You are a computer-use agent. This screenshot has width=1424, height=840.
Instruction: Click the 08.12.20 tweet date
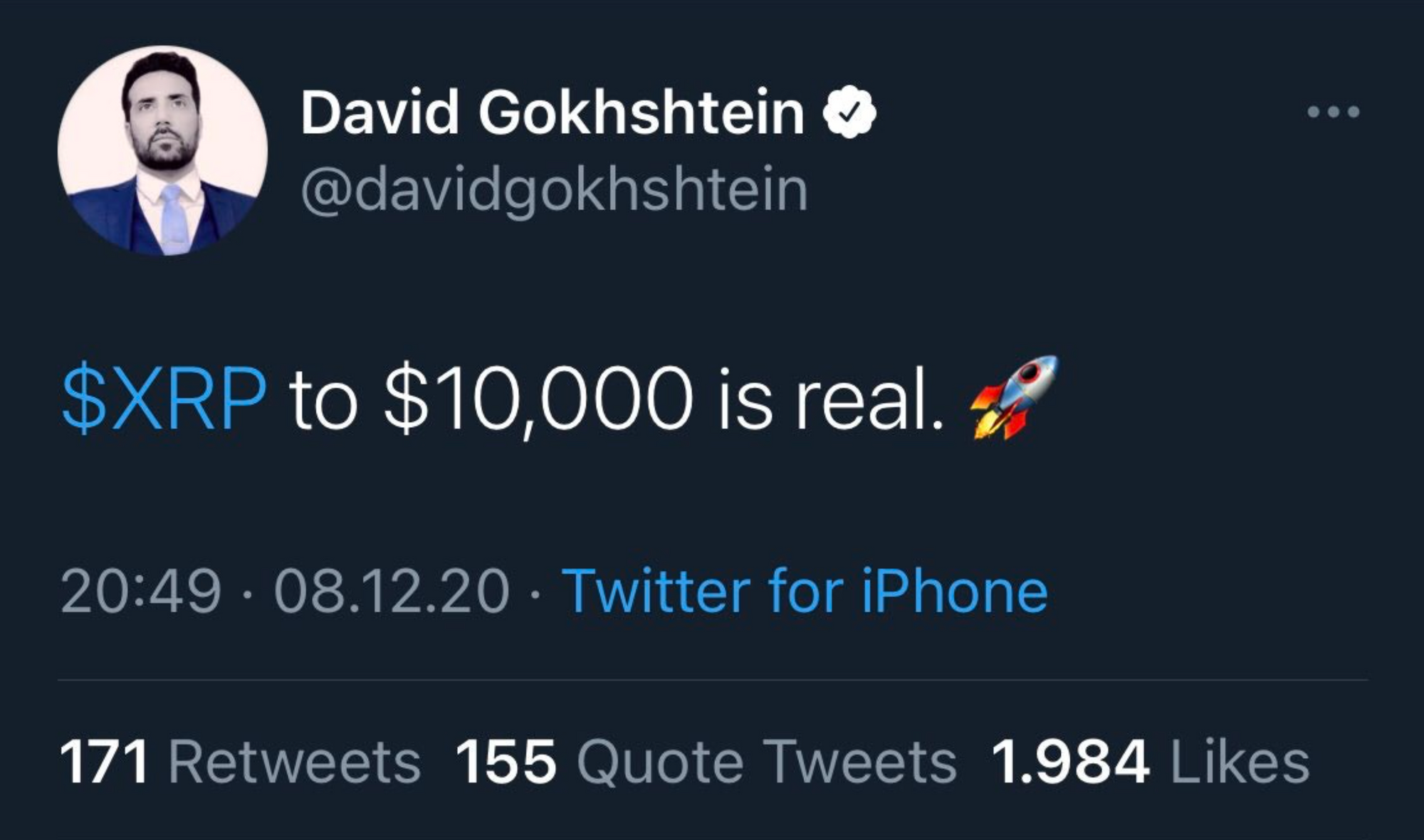(392, 591)
